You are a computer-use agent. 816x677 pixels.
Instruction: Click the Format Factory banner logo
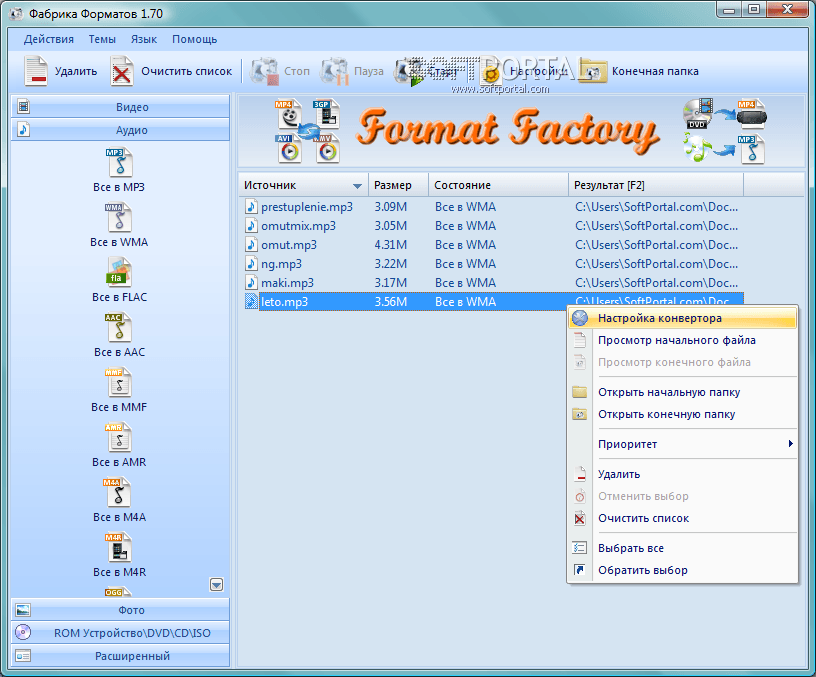point(508,130)
